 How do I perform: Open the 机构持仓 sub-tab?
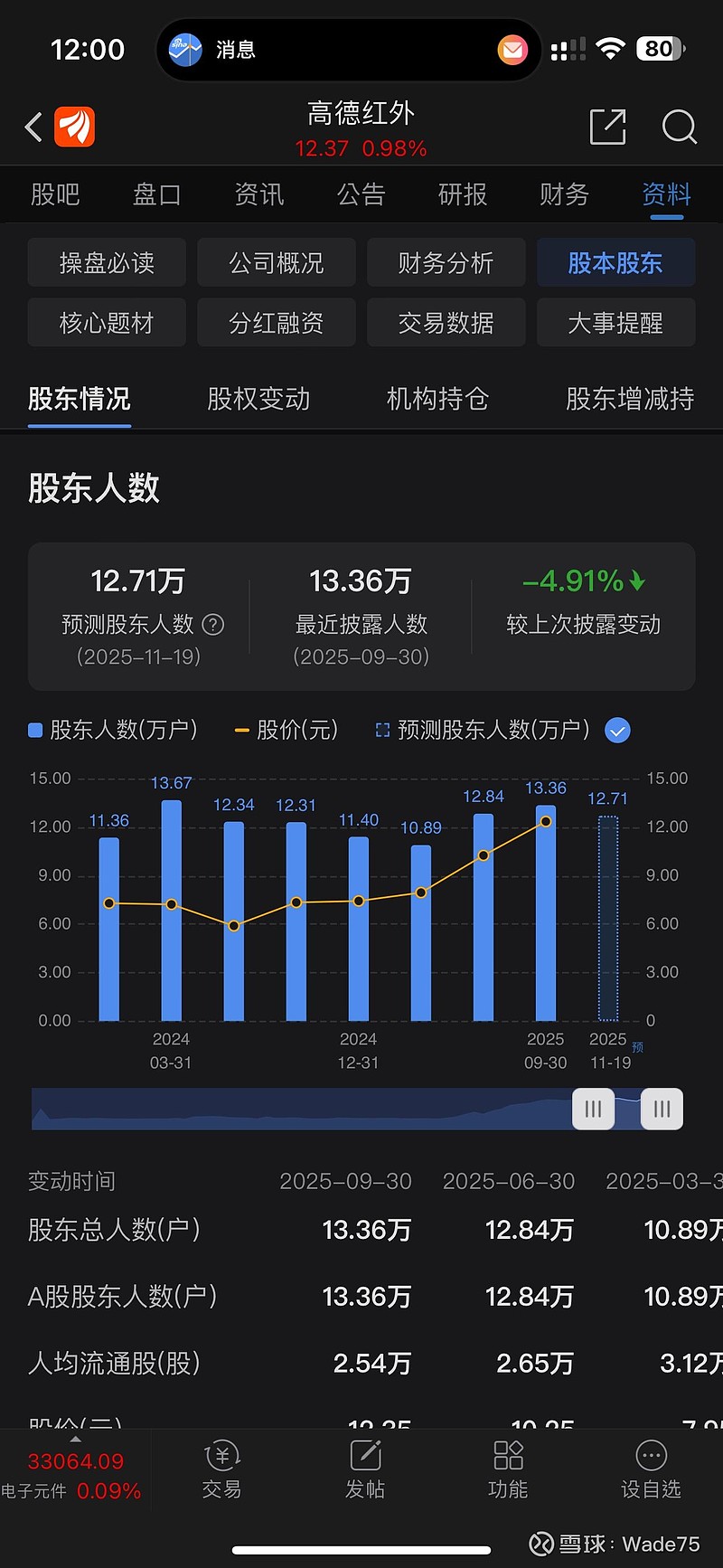click(x=437, y=399)
